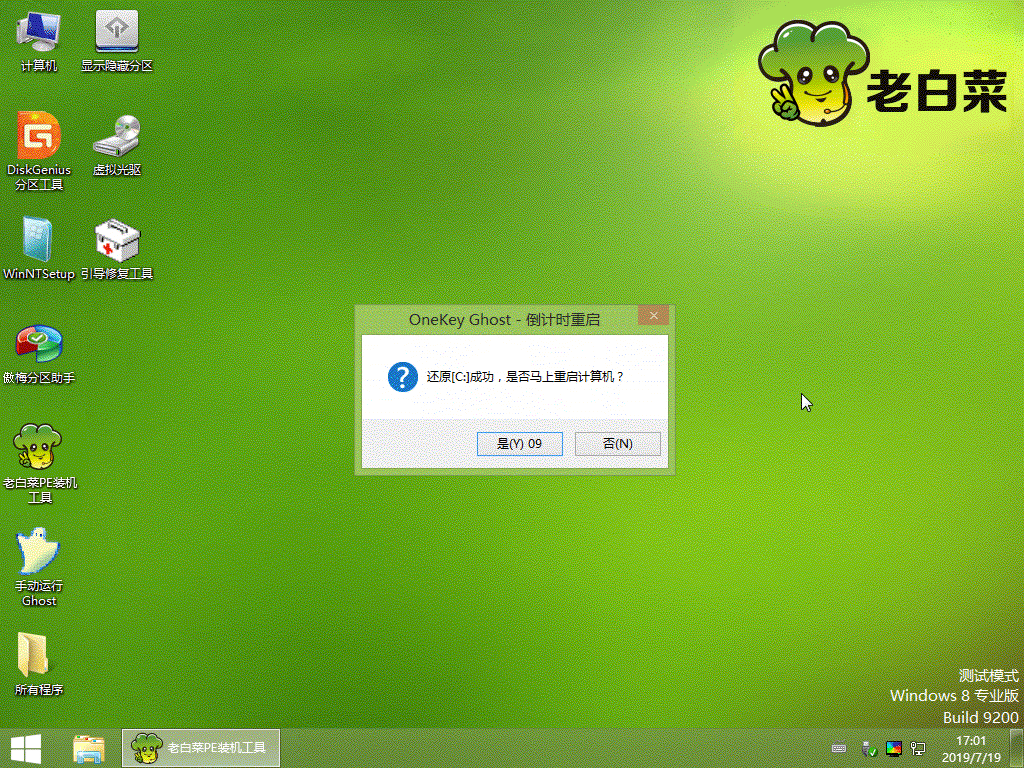Click the 是(Y) button to restart now
1024x768 pixels.
(x=520, y=443)
